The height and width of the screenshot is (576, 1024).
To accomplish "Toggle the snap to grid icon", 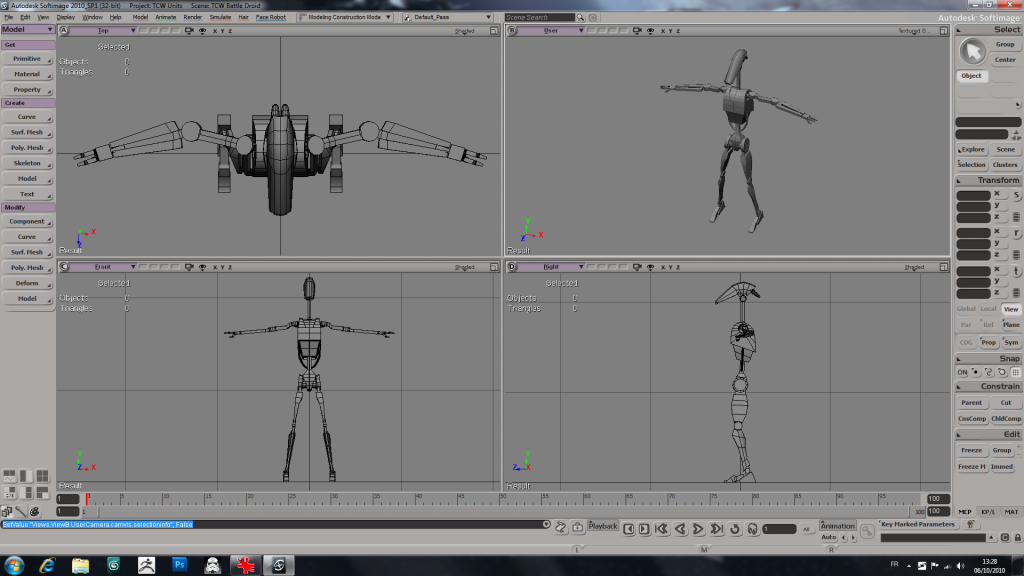I will click(1016, 372).
